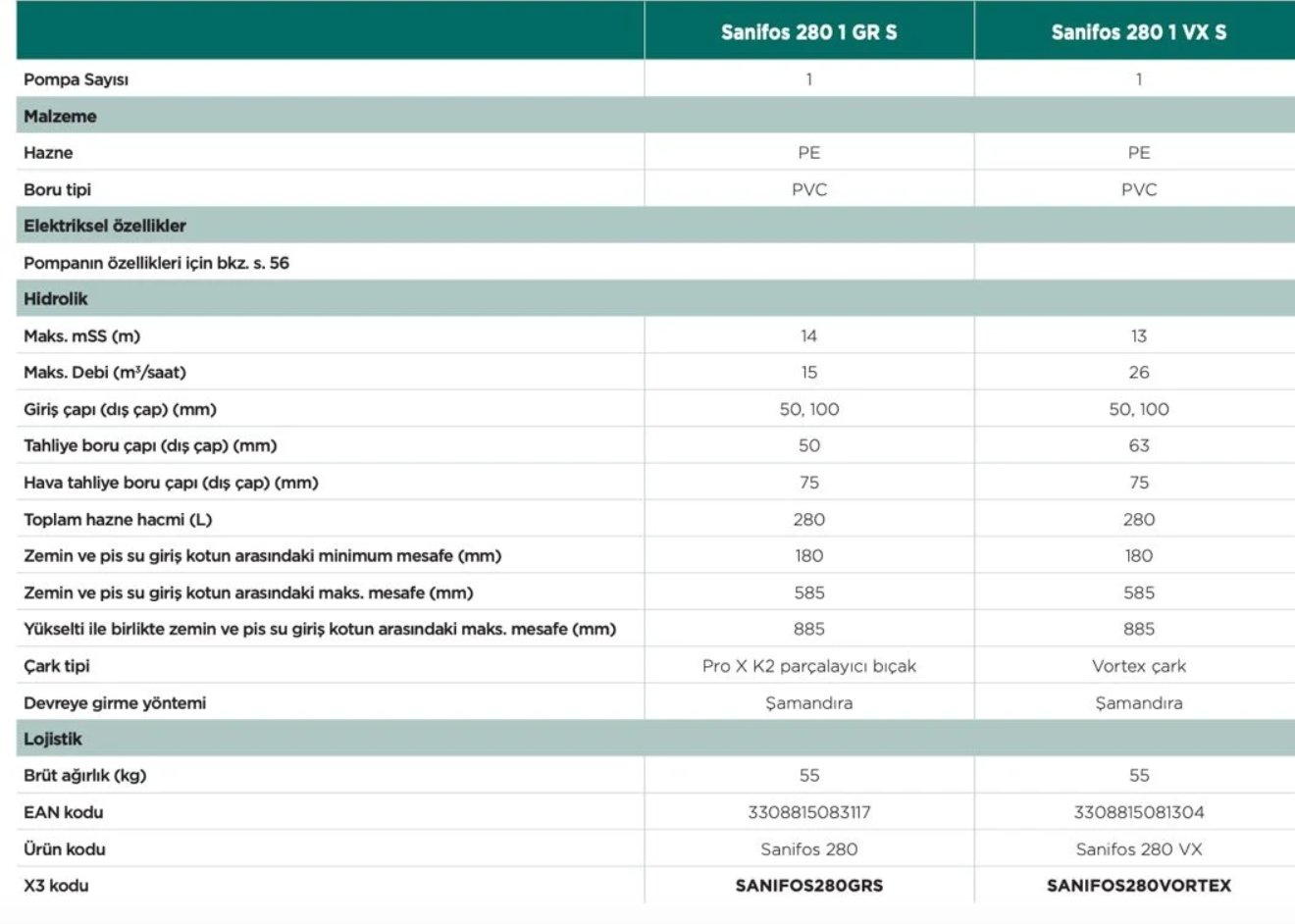Select the Devreye girme yöntemi label
Screen dimensions: 1295x924
click(x=115, y=703)
